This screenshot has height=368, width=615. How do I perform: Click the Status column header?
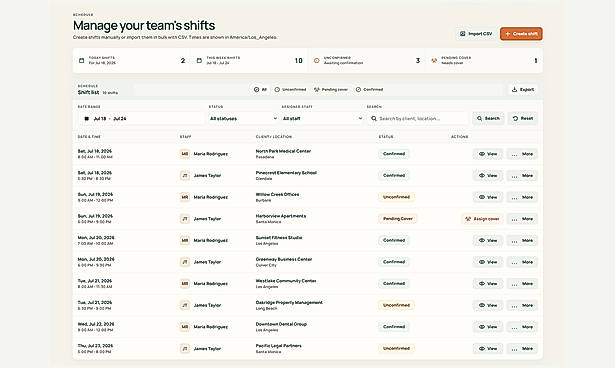(x=386, y=137)
